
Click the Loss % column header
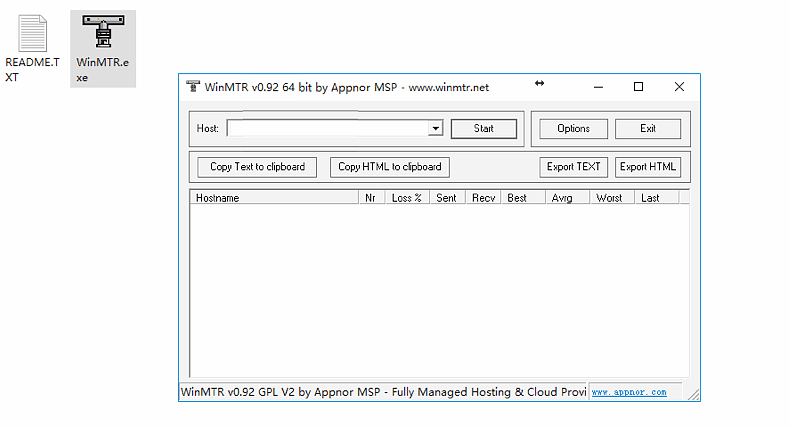tap(406, 198)
